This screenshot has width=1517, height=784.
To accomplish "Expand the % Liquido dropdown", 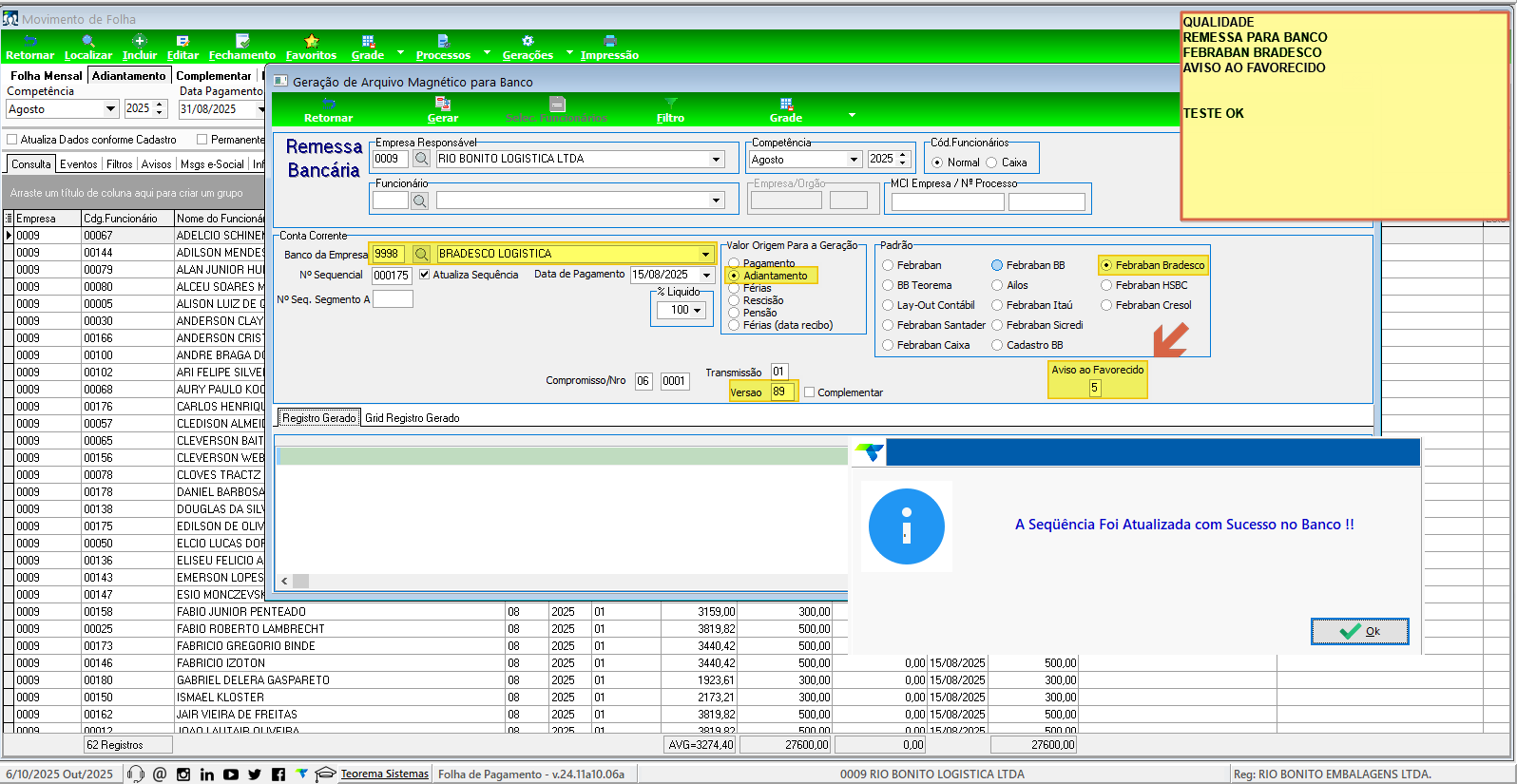I will pos(697,310).
